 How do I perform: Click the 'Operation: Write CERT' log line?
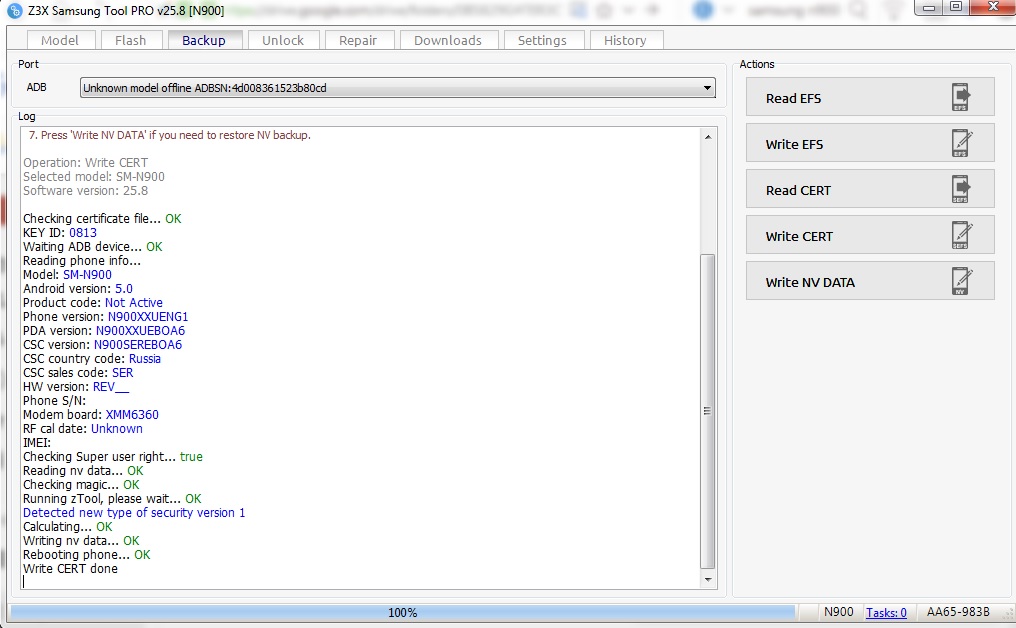pos(86,163)
